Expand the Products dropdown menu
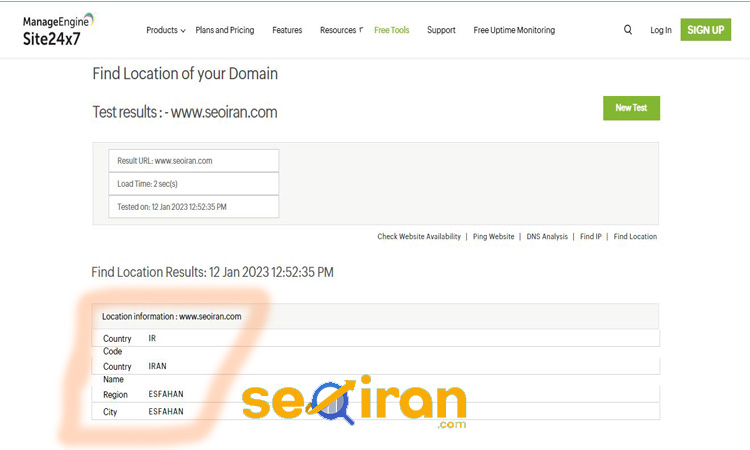The height and width of the screenshot is (450, 750). point(165,30)
